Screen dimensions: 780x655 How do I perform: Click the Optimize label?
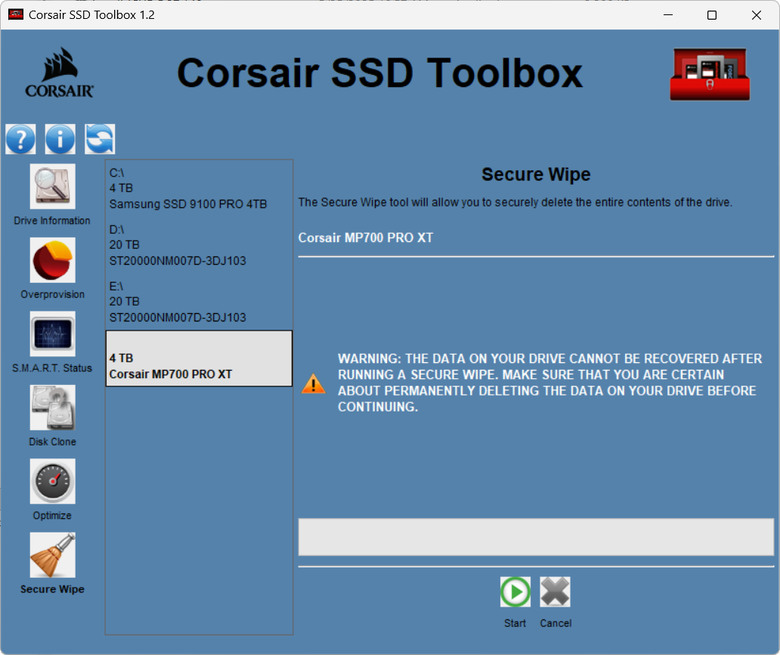52,515
